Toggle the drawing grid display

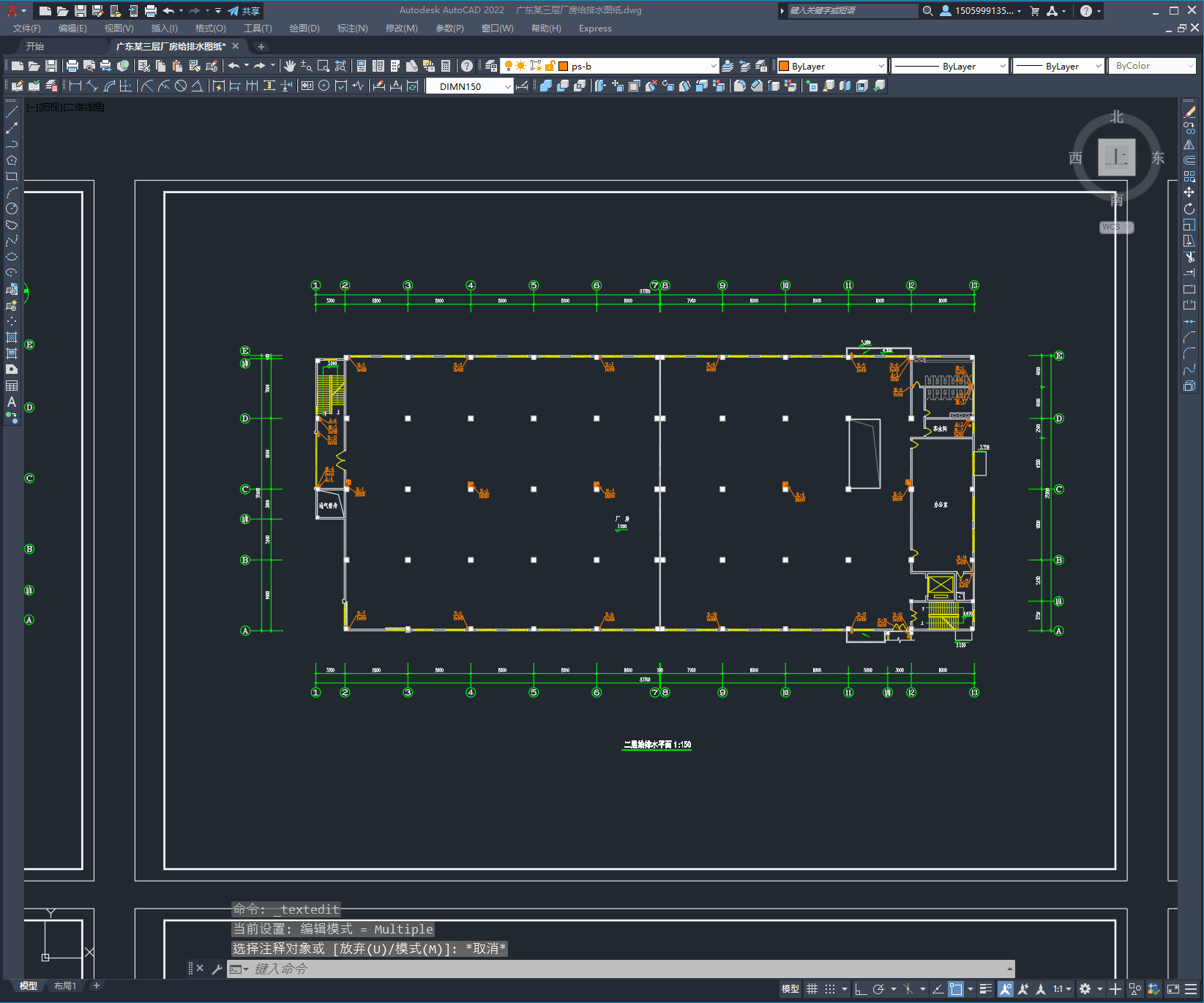coord(812,989)
